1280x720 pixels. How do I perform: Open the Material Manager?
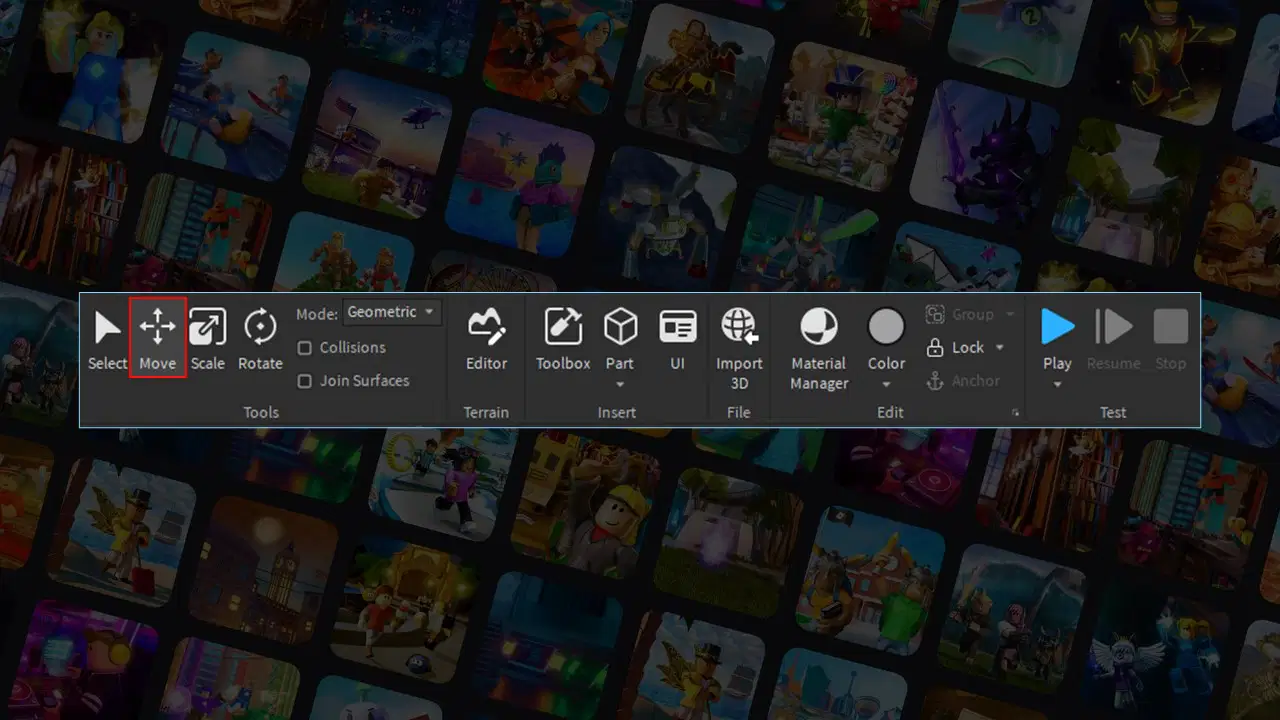(x=819, y=347)
